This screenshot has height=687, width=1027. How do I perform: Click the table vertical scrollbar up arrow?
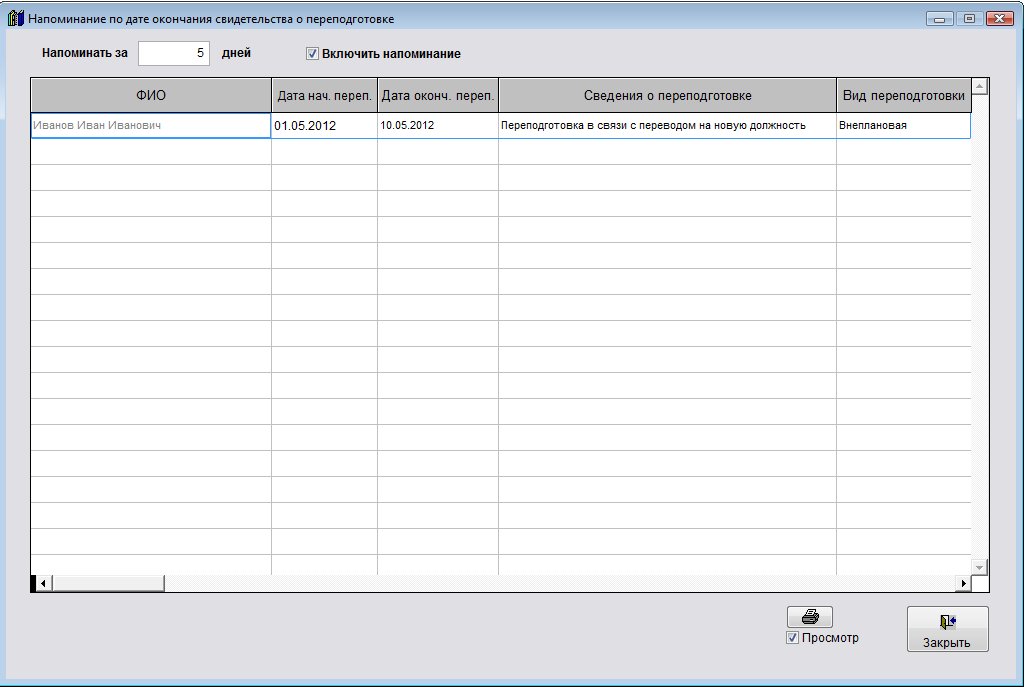(979, 86)
